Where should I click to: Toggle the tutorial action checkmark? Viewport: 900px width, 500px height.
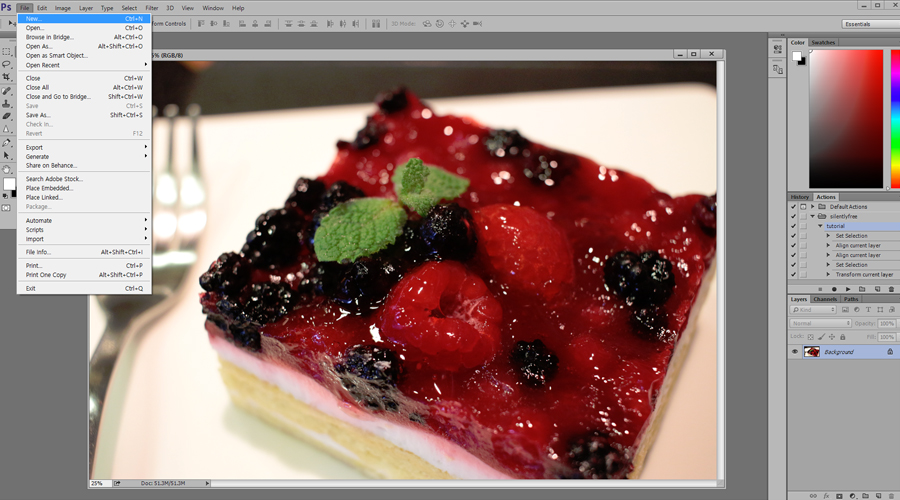tap(794, 226)
